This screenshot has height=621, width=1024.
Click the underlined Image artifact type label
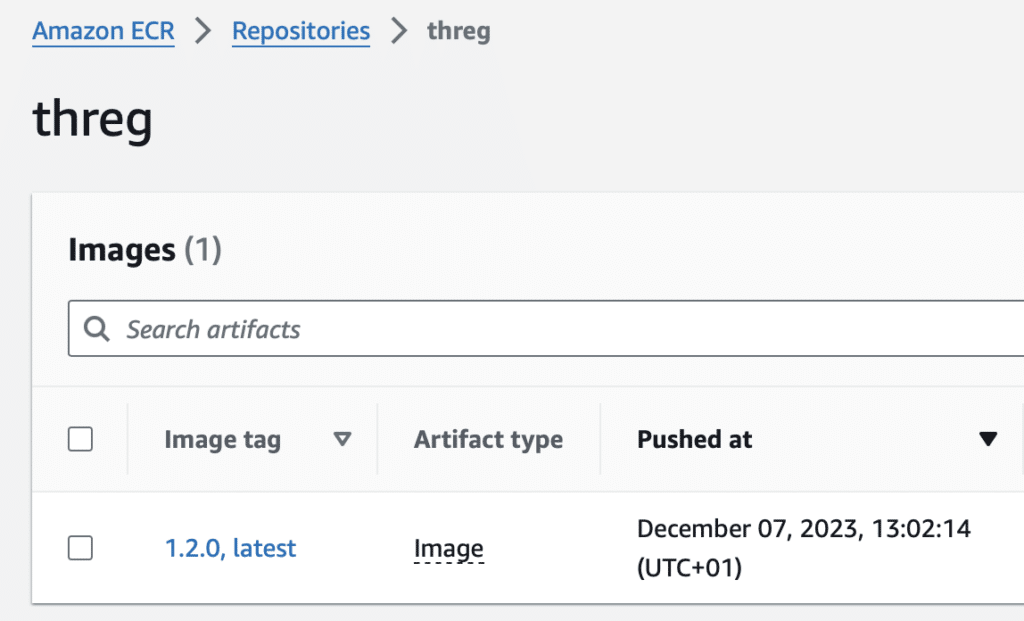(449, 549)
